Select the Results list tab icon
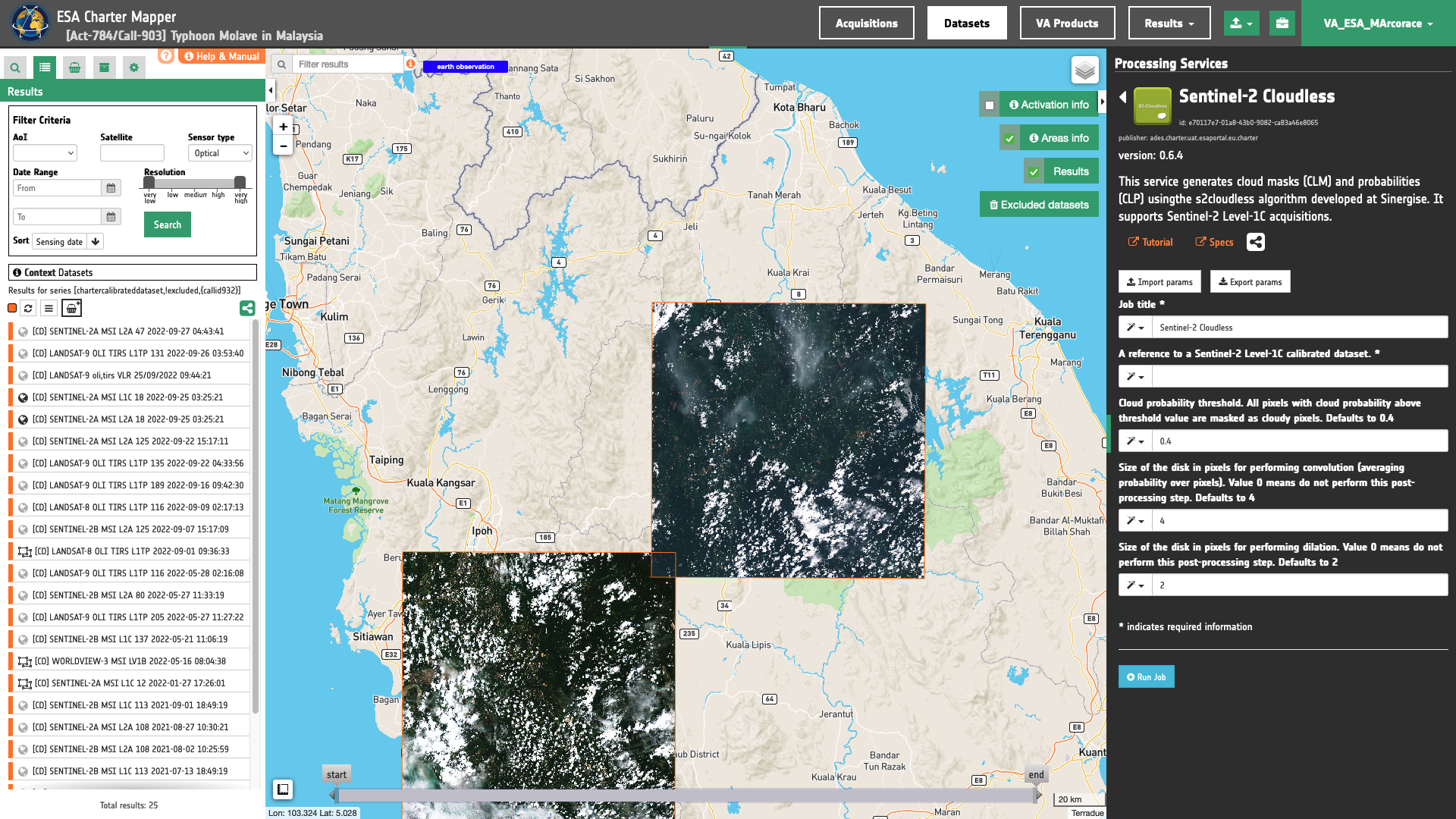Image resolution: width=1456 pixels, height=819 pixels. point(45,67)
